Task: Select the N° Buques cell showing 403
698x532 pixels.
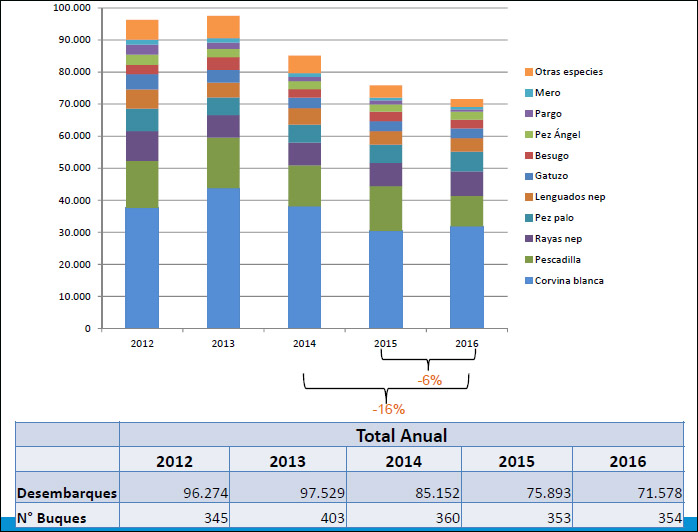Action: [x=288, y=517]
